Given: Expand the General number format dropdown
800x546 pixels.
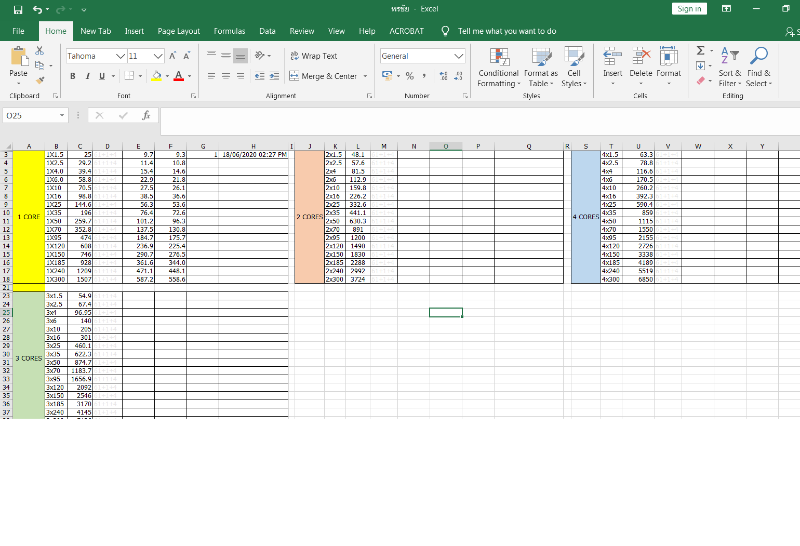Looking at the screenshot, I should [x=459, y=56].
